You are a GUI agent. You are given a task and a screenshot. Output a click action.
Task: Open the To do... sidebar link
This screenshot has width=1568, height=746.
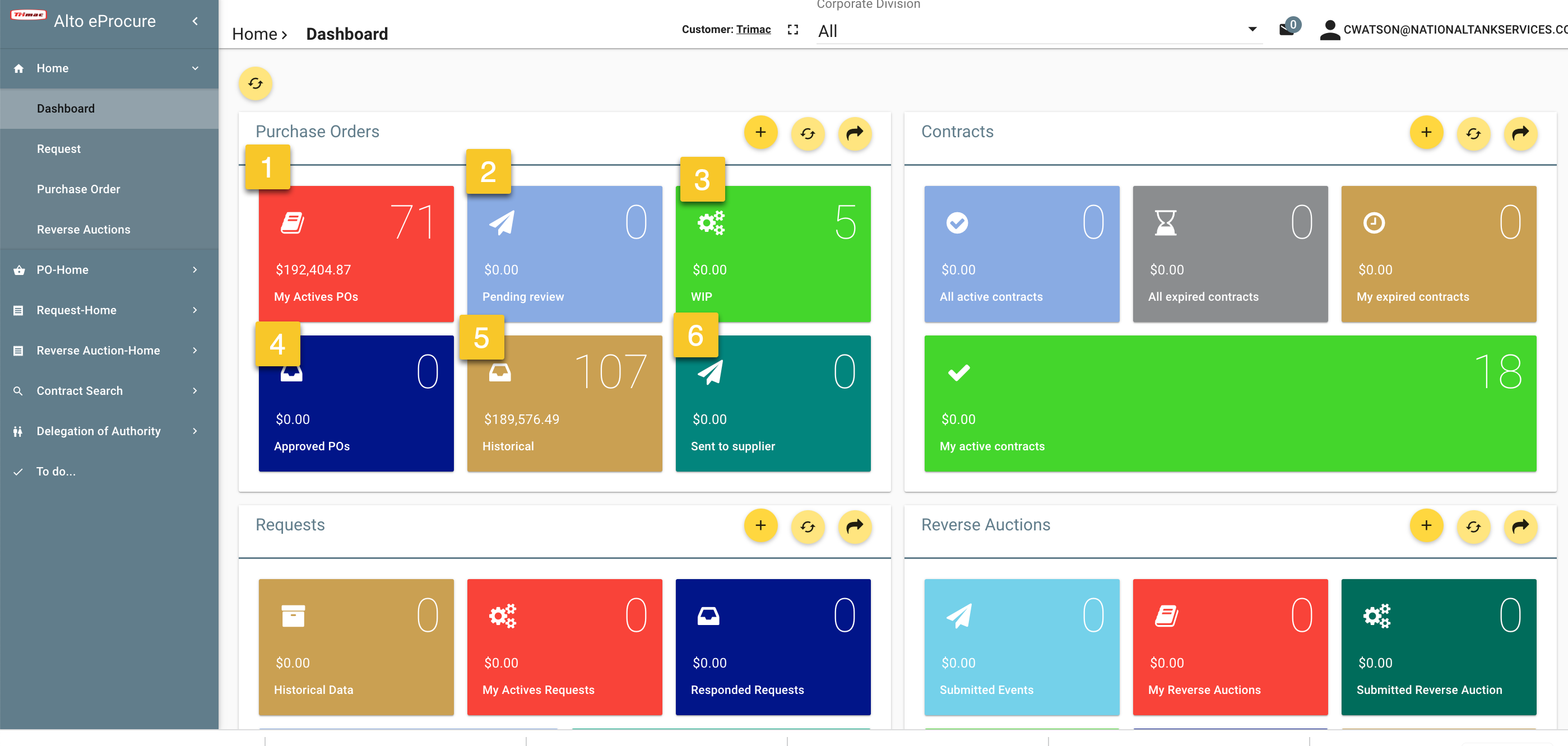click(x=55, y=471)
